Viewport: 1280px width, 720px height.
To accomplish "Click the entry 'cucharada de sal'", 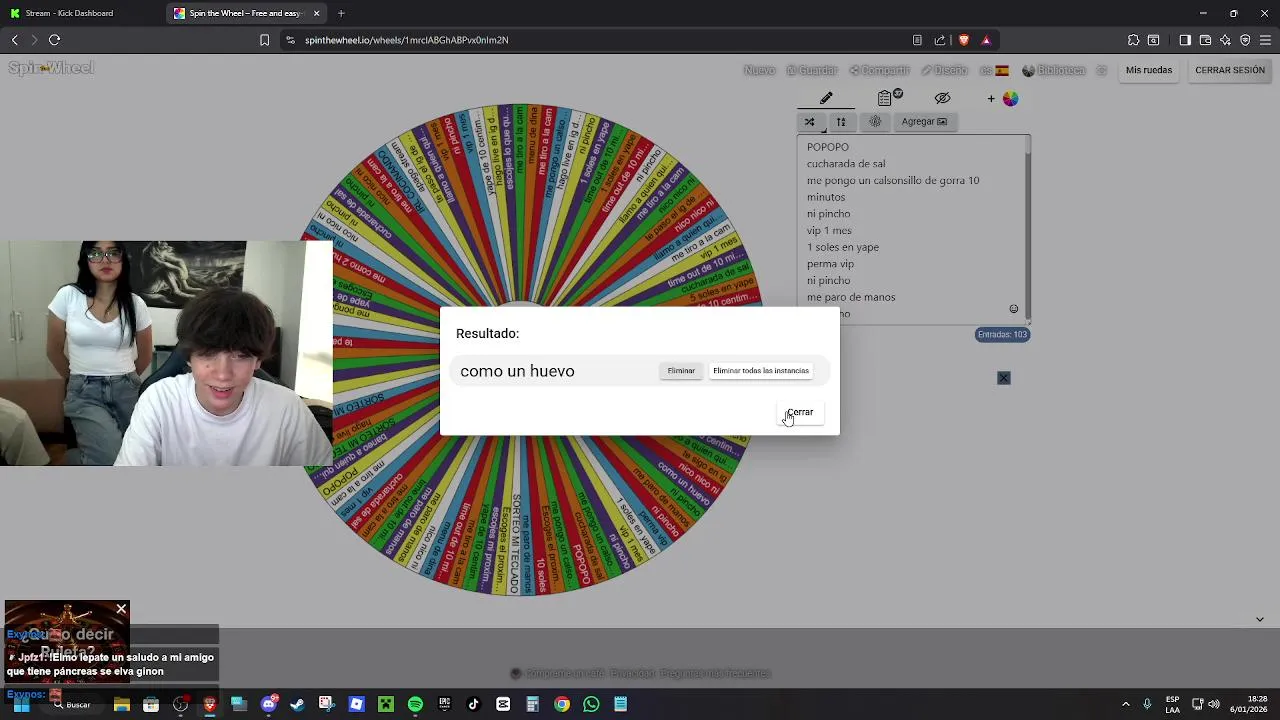I will click(x=846, y=164).
